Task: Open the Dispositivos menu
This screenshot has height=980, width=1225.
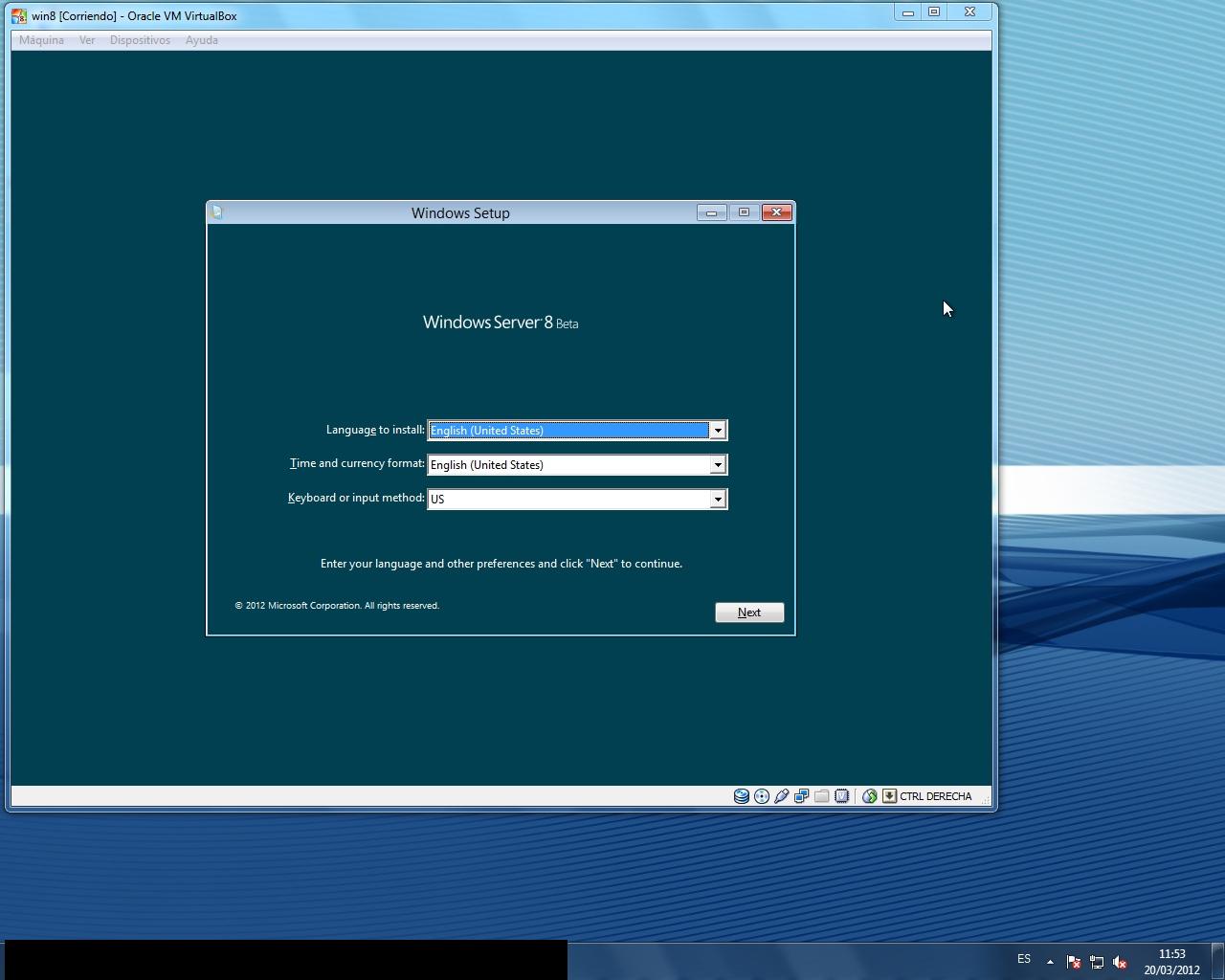Action: pyautogui.click(x=140, y=40)
